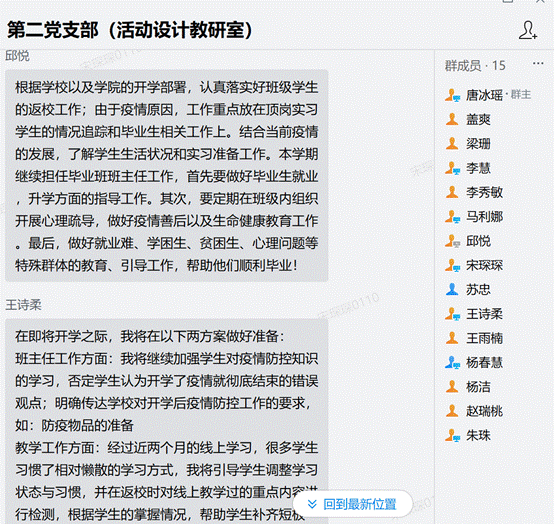Click 杨春慧's blue avatar icon
Screen dimensions: 554x524
click(x=452, y=362)
